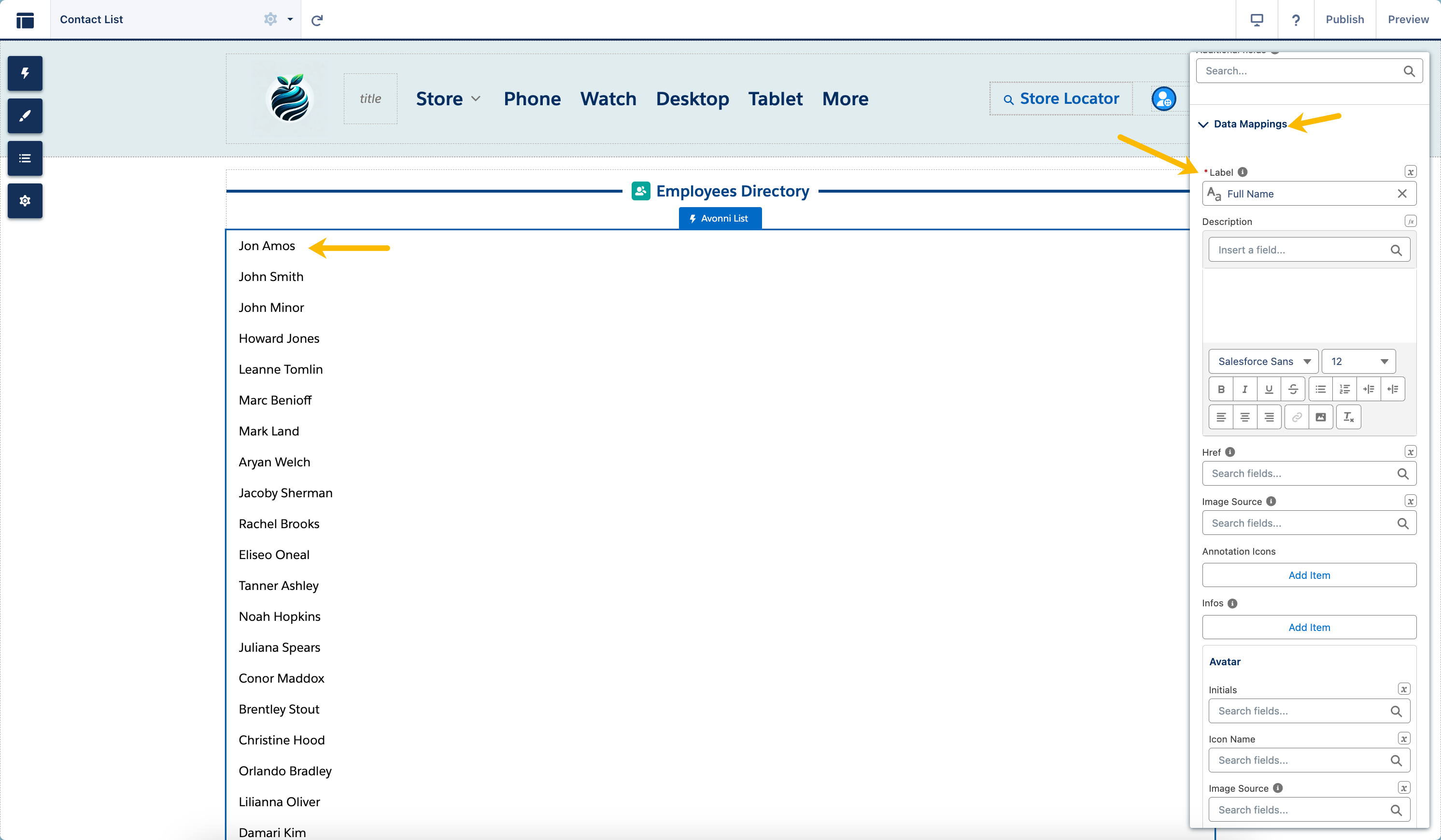This screenshot has height=840, width=1441.
Task: Open the Store navigation menu
Action: [x=448, y=99]
